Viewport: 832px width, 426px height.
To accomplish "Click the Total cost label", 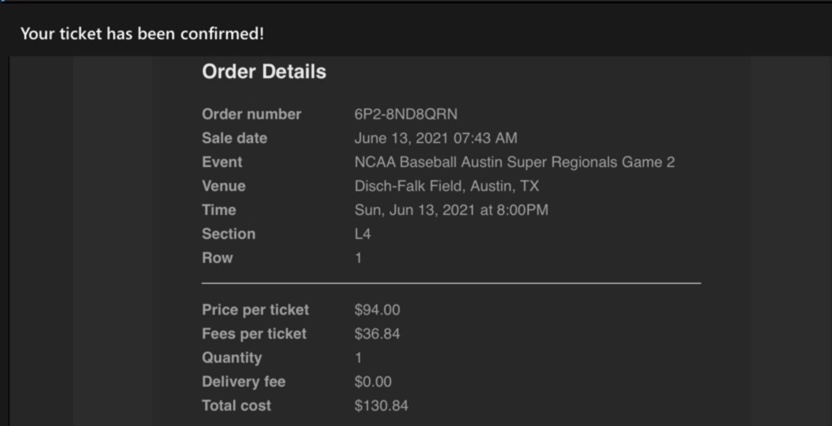I will (236, 406).
